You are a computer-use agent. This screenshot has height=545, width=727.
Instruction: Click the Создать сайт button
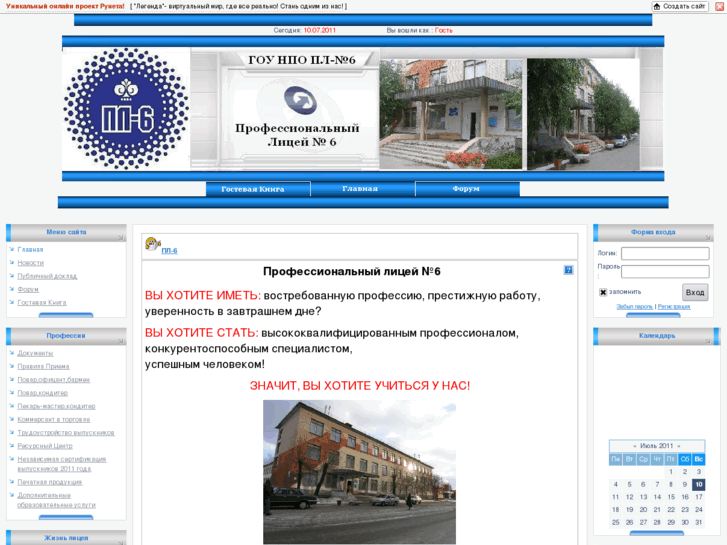680,6
